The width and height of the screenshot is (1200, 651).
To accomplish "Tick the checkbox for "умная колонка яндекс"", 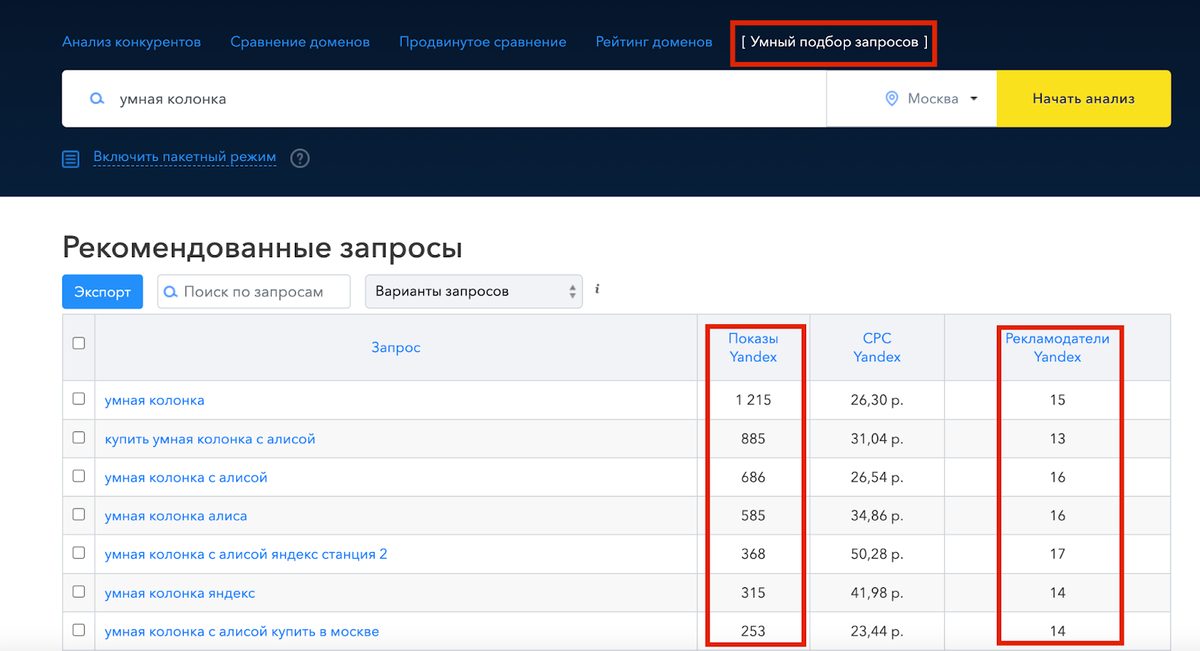I will (79, 592).
